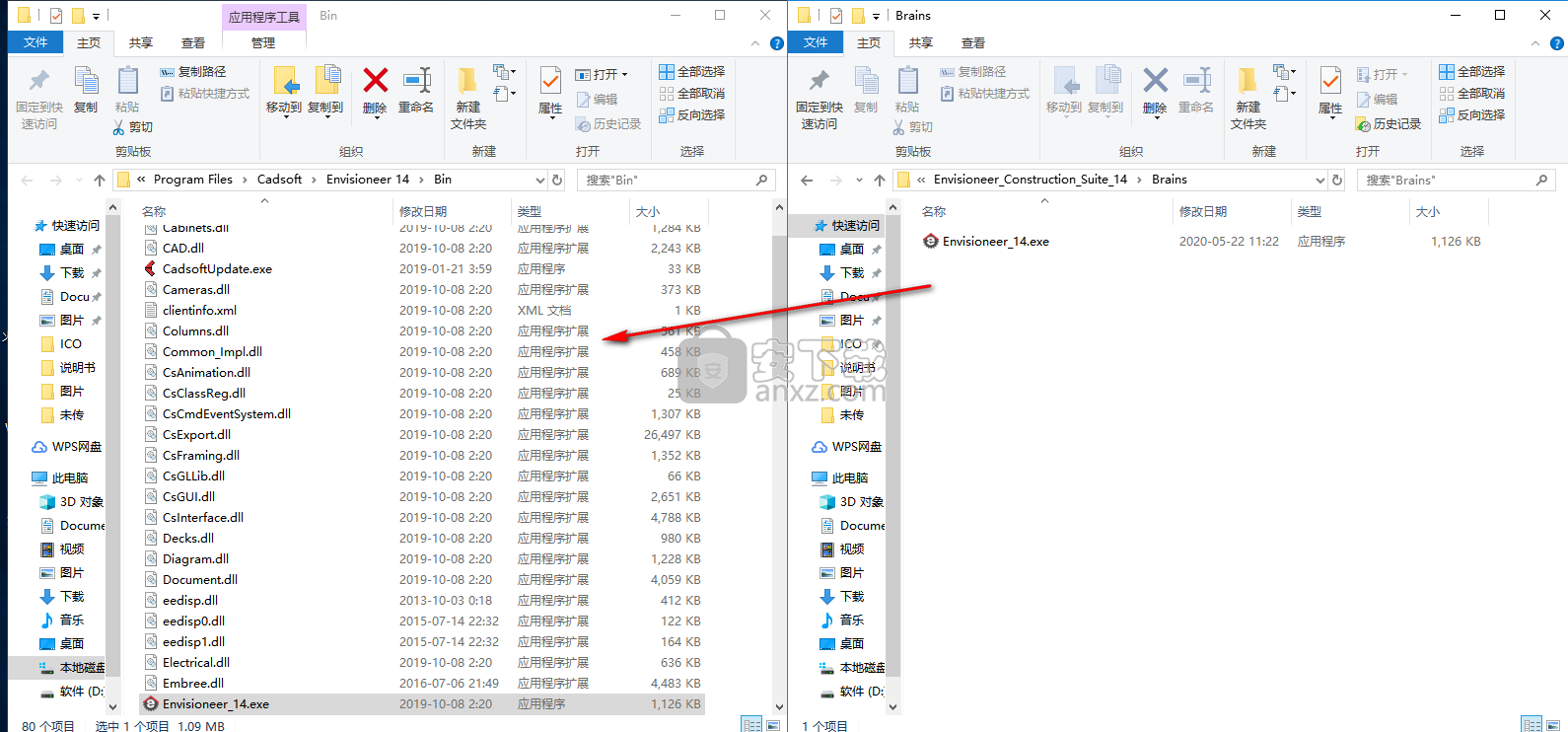Open the Open (打开) dropdown in Bin ribbon
This screenshot has width=1568, height=732.
point(602,74)
